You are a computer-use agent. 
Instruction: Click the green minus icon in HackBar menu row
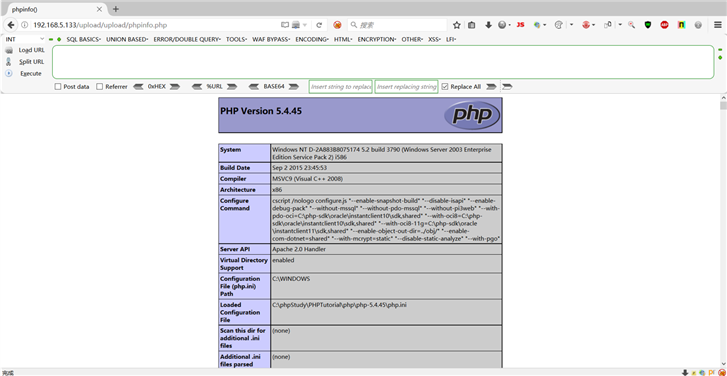(x=51, y=39)
